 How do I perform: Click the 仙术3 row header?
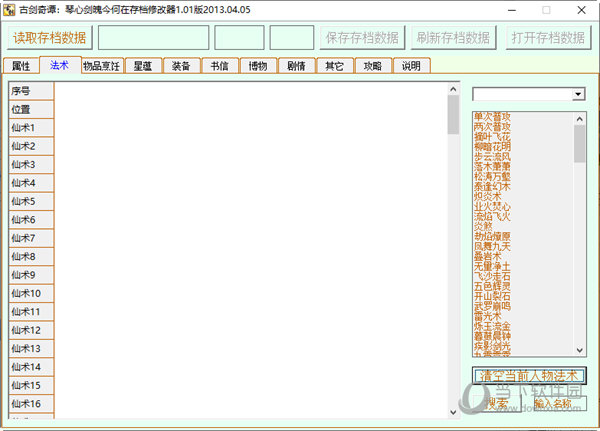pyautogui.click(x=31, y=165)
